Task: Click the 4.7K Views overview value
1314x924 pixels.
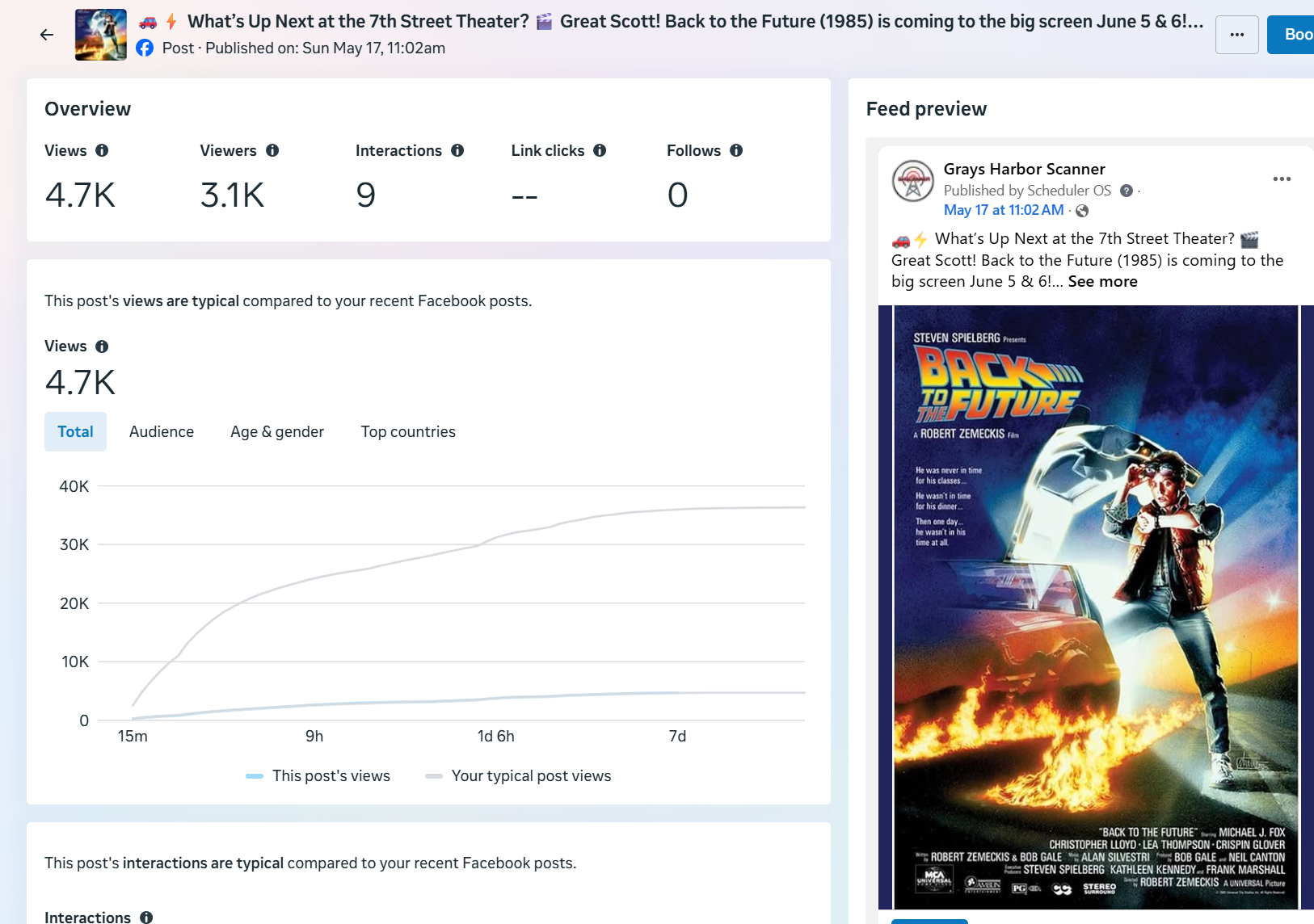Action: [80, 195]
